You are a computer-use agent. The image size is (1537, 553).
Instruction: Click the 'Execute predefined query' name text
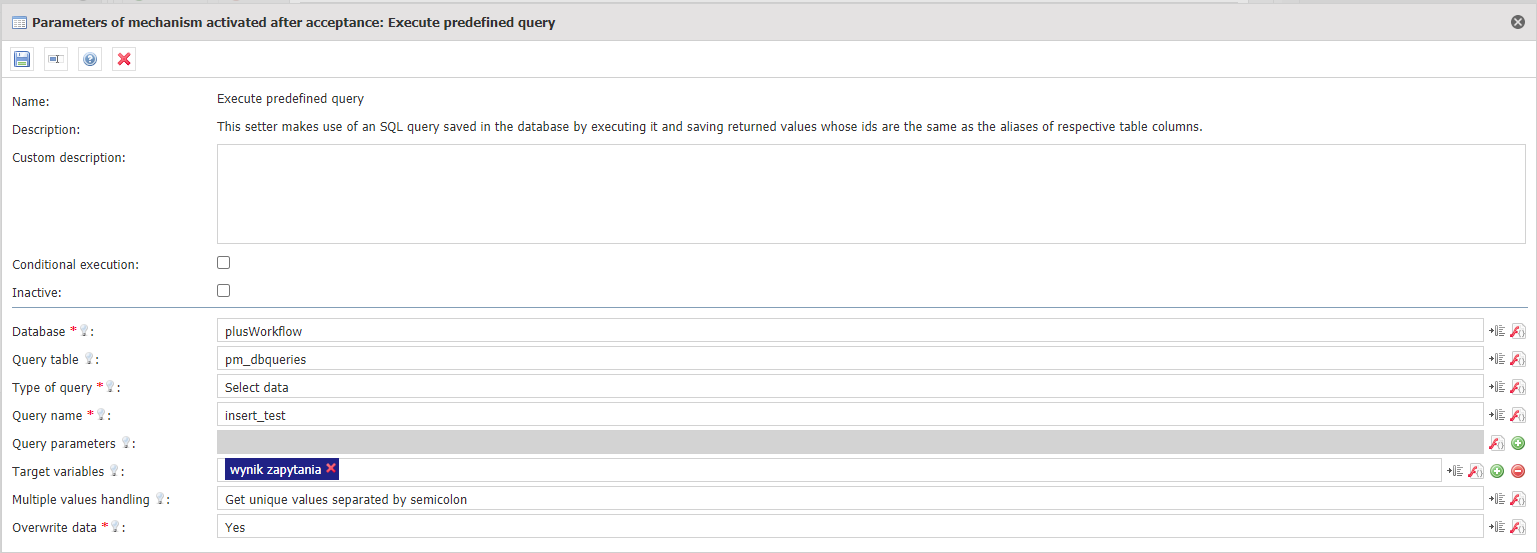point(290,99)
